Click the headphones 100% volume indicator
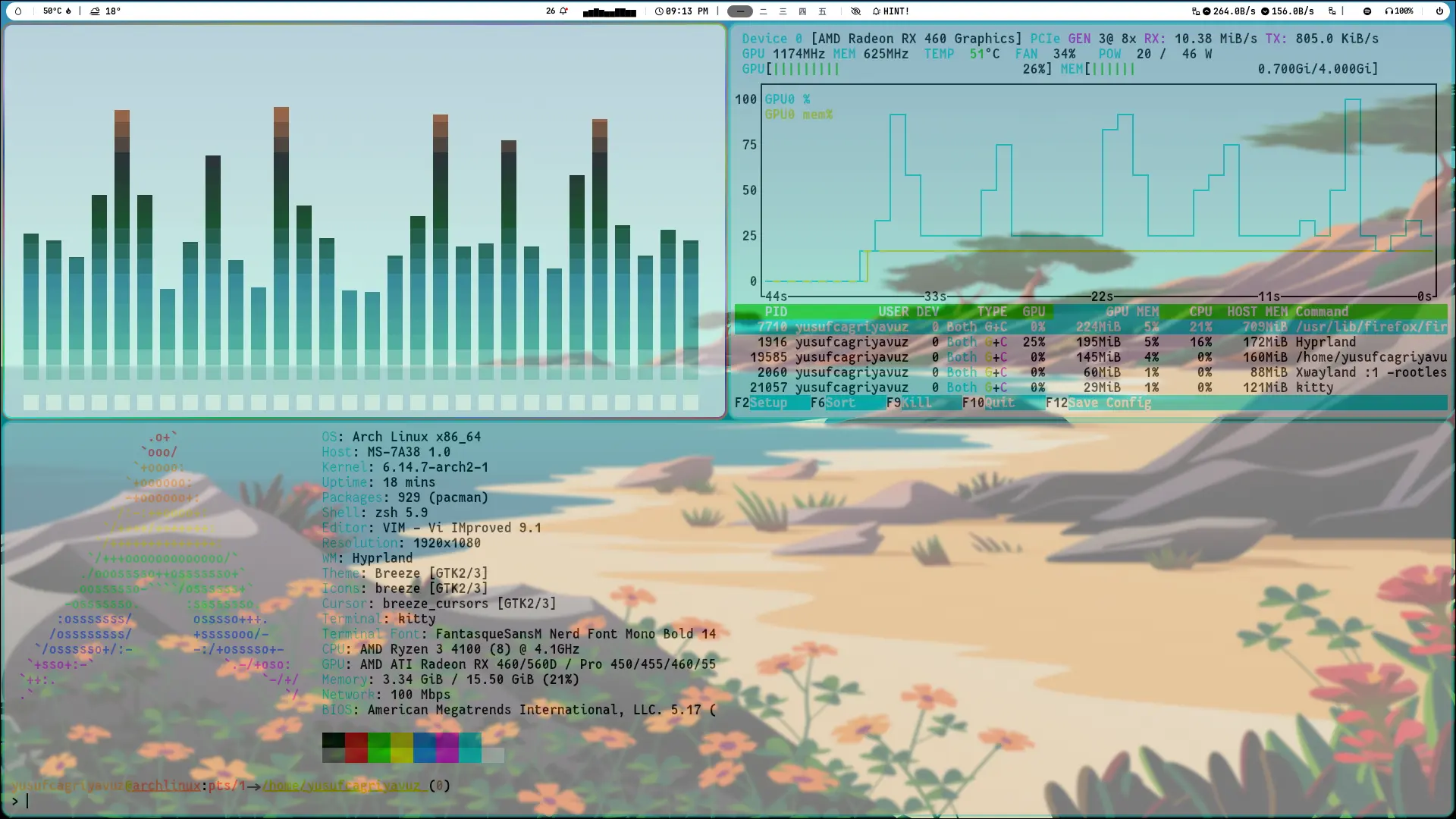1456x819 pixels. (1399, 11)
